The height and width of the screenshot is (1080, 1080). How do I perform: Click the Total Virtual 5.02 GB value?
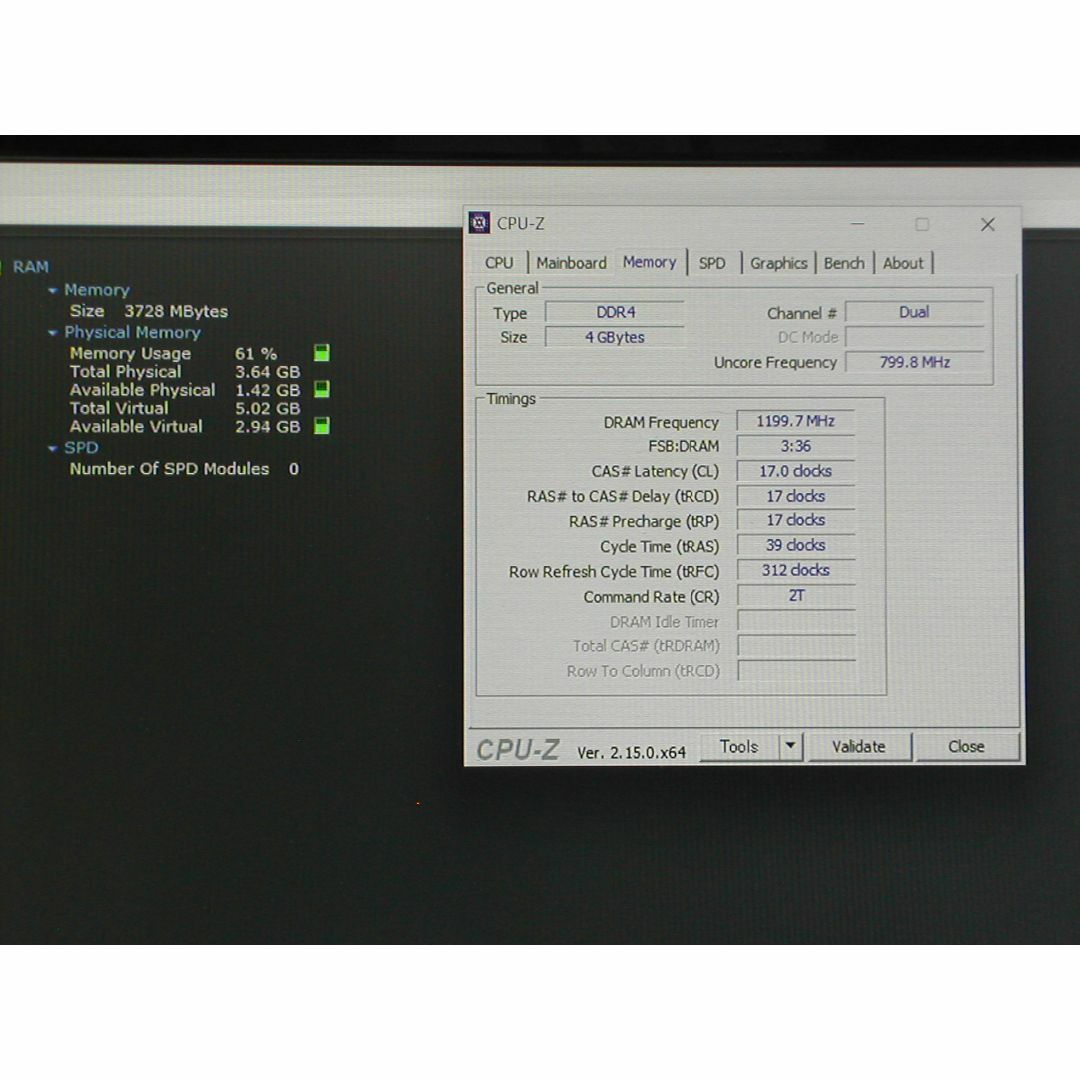267,408
